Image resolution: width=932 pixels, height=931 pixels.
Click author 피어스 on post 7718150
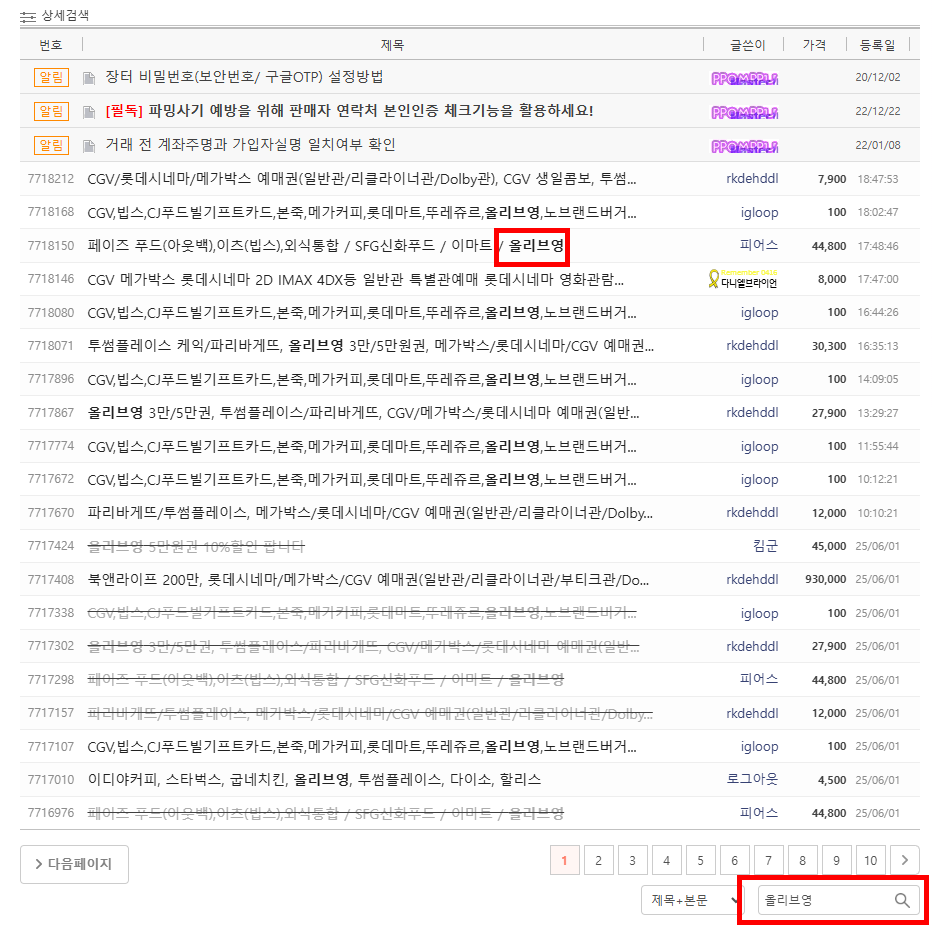[758, 245]
